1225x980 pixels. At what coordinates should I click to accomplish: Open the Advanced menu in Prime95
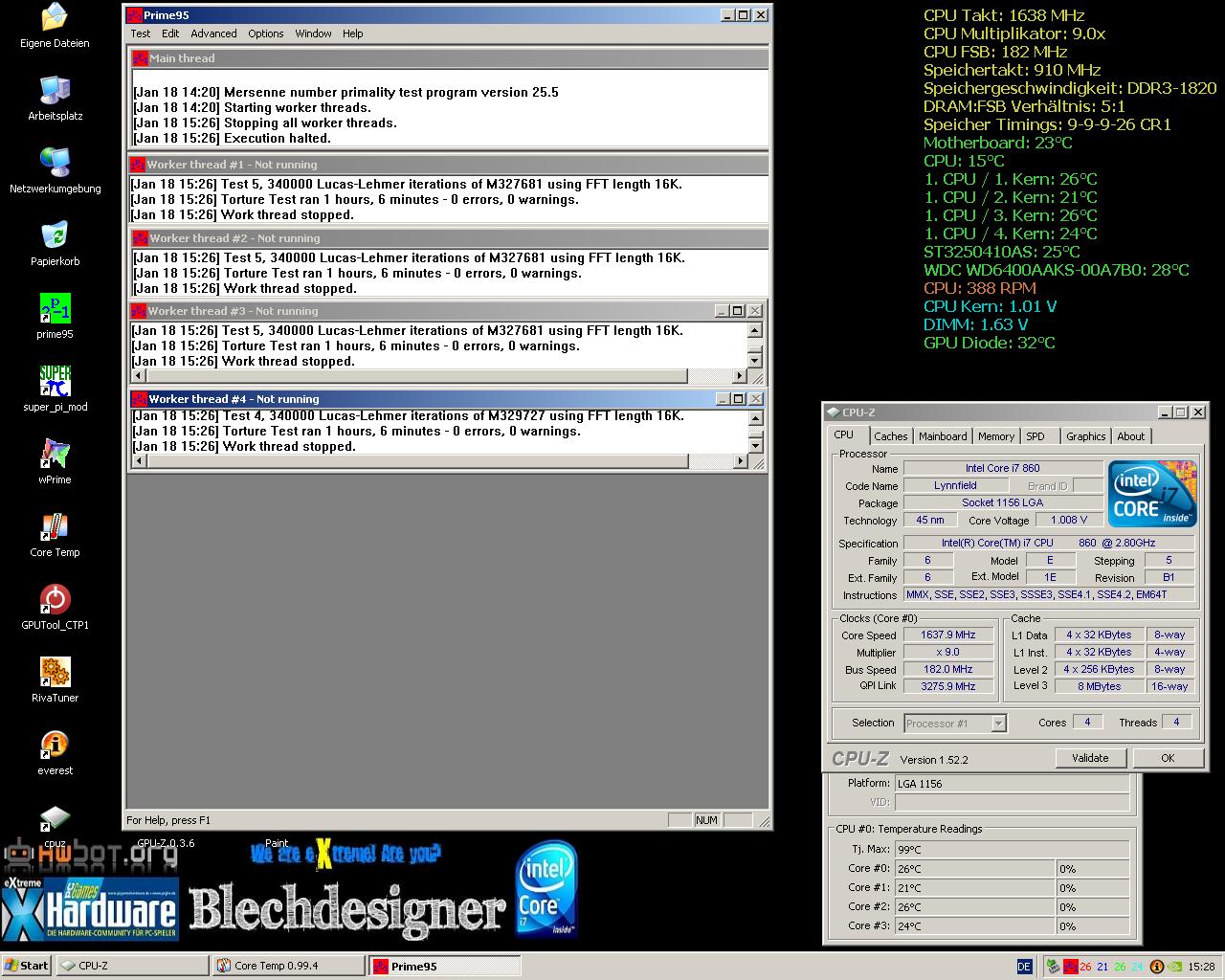[x=213, y=33]
